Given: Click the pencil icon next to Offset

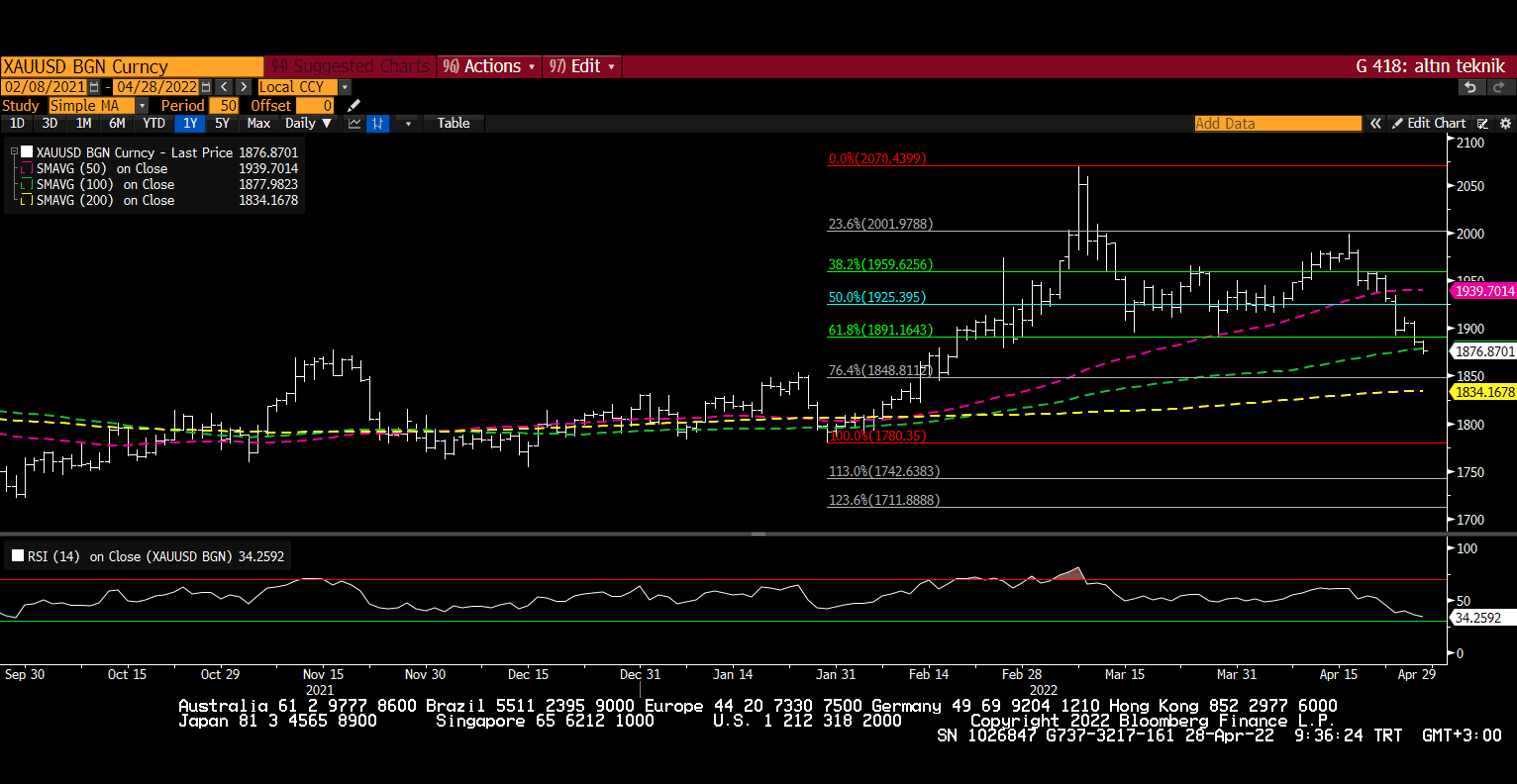Looking at the screenshot, I should point(354,105).
